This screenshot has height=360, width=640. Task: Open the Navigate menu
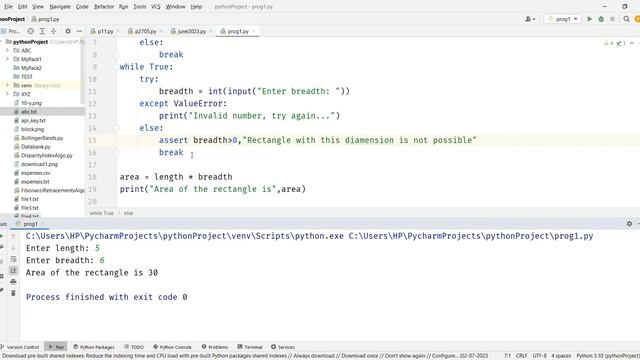click(60, 7)
